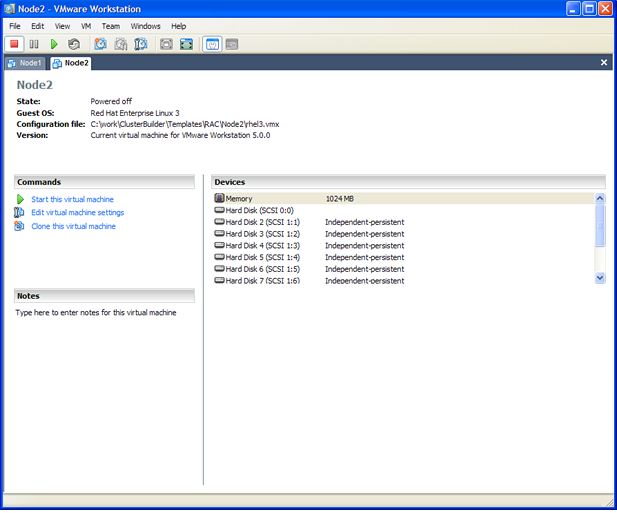Minimize the VMware Workstation window
The width and height of the screenshot is (617, 513).
pos(573,9)
